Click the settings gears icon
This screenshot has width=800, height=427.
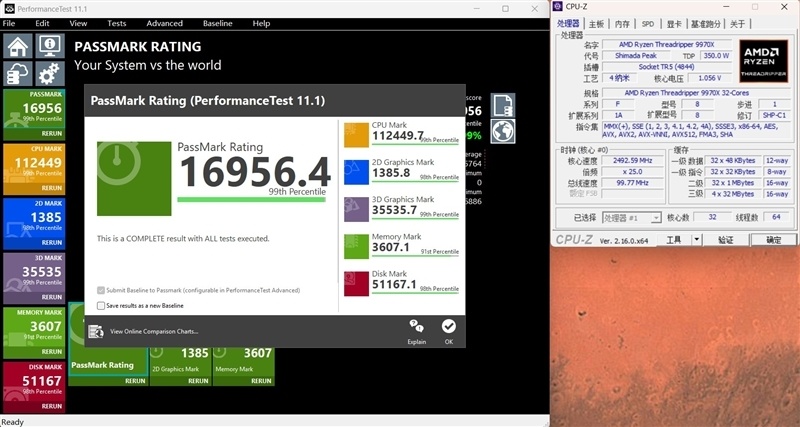pos(50,74)
